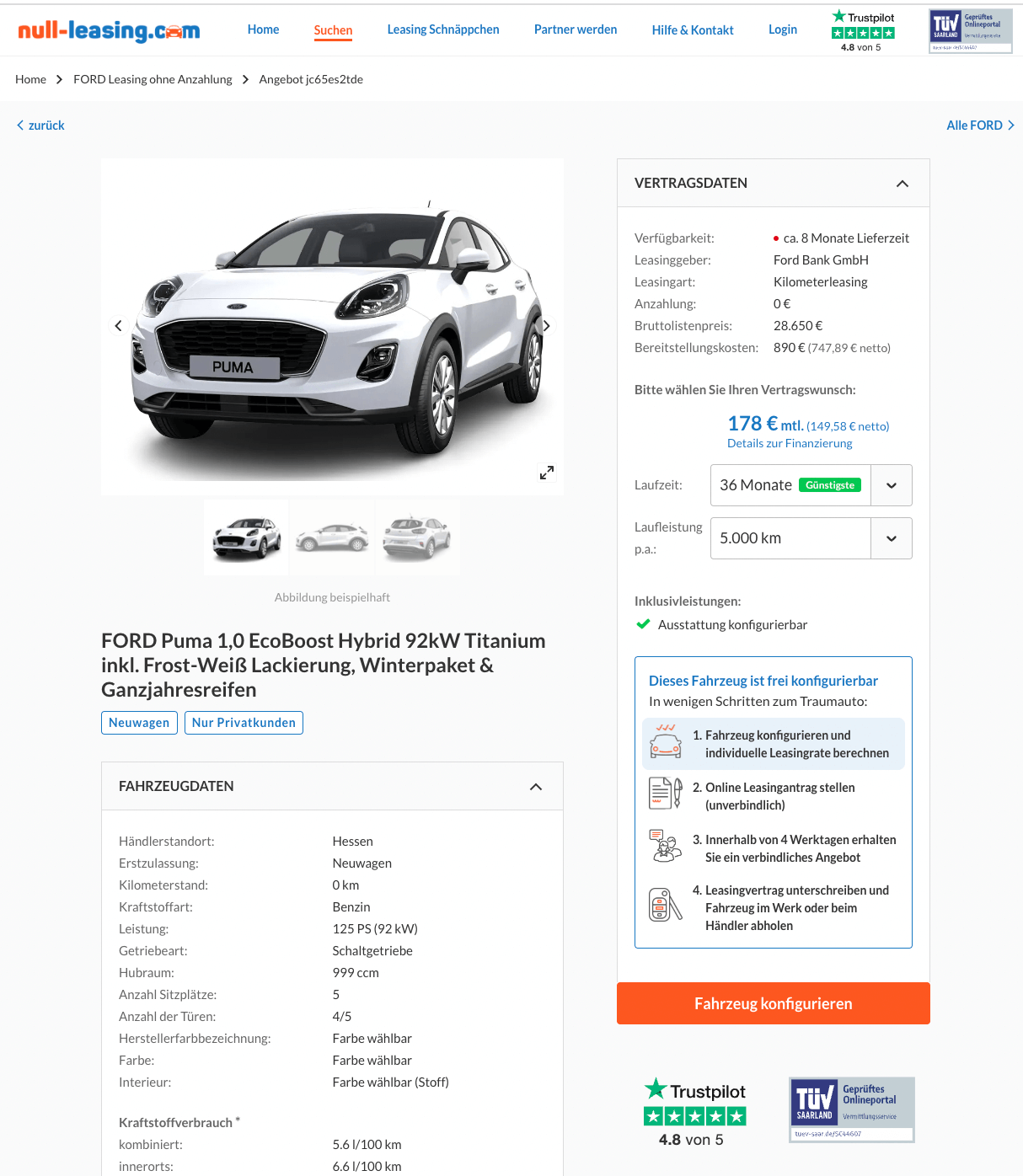Click the car configuration step icon
1023x1176 pixels.
point(666,742)
